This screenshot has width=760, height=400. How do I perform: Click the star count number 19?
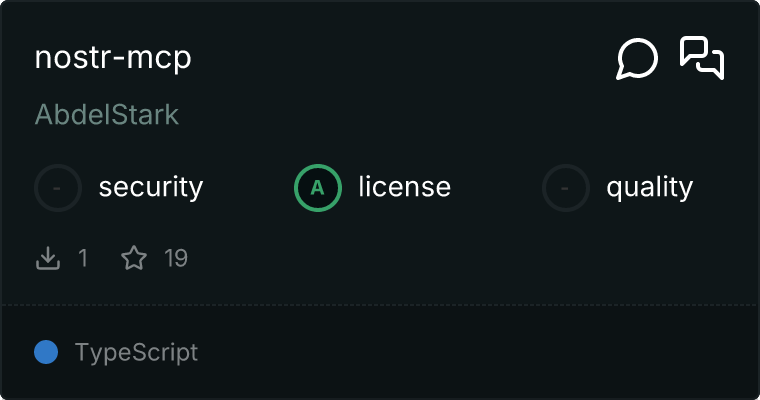coord(176,259)
